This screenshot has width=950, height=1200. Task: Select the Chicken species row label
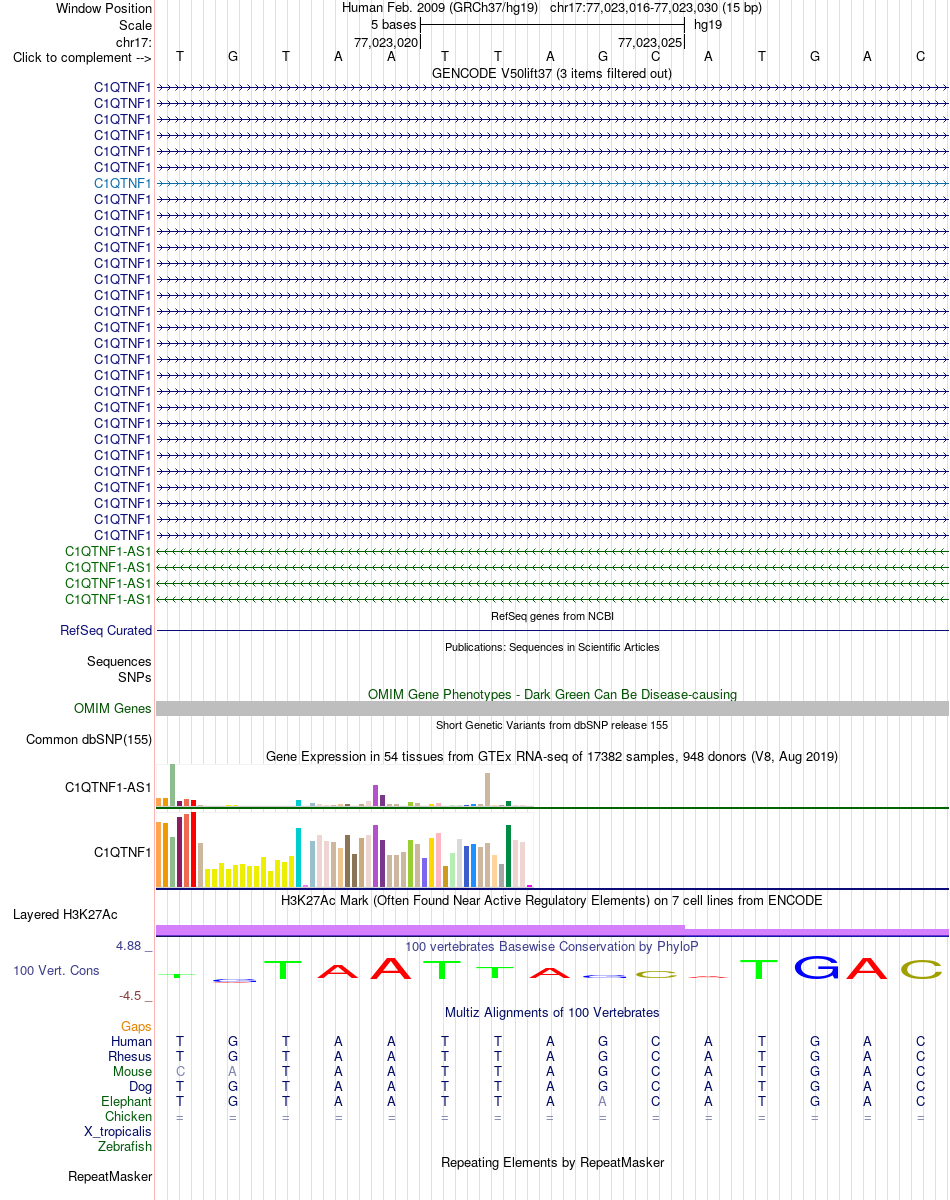pyautogui.click(x=129, y=1116)
